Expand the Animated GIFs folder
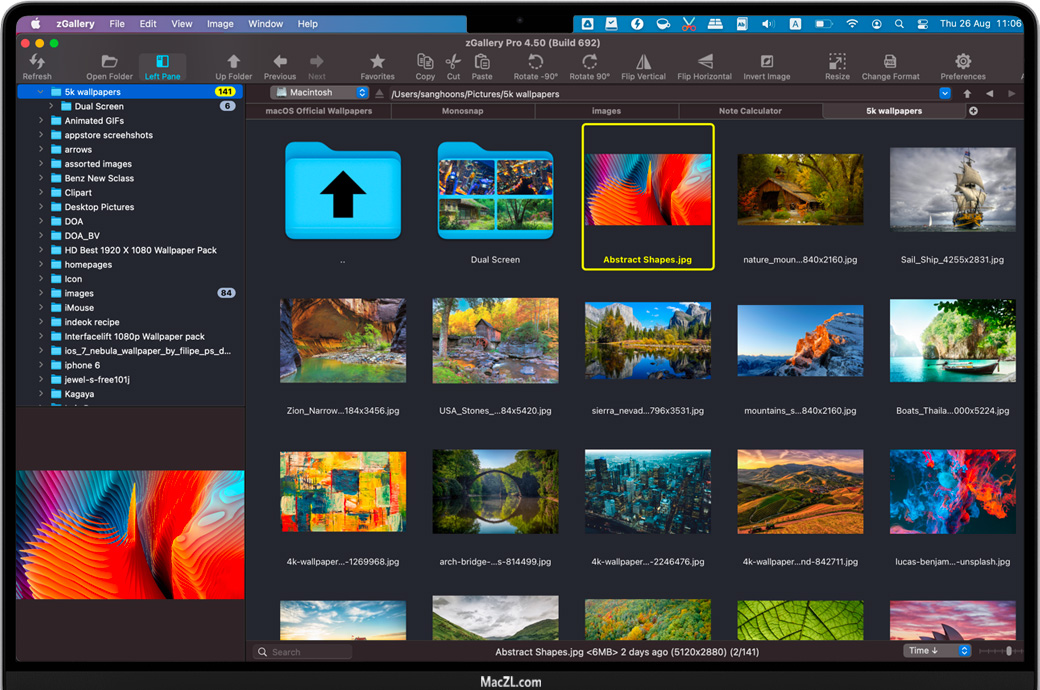This screenshot has width=1040, height=690. [41, 121]
